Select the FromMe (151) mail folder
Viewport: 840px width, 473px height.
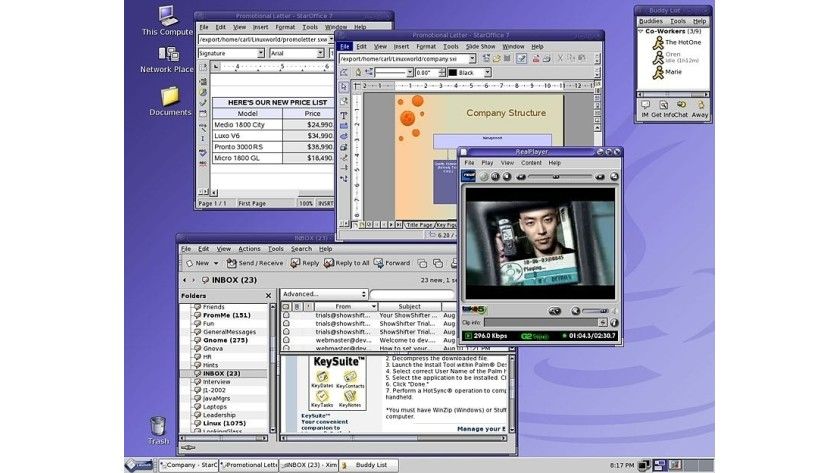(226, 316)
